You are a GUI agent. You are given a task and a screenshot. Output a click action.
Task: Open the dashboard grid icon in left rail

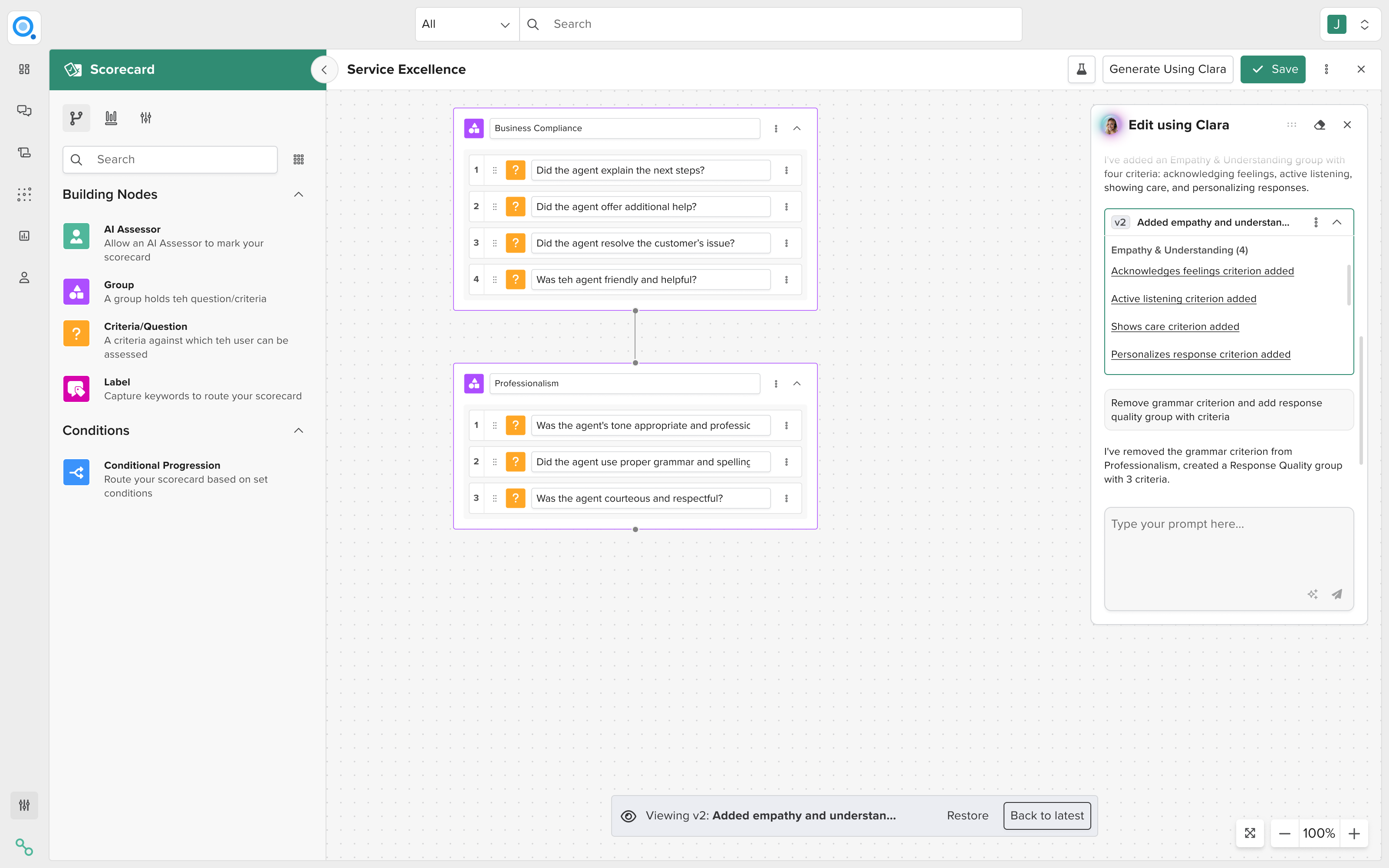(x=24, y=69)
